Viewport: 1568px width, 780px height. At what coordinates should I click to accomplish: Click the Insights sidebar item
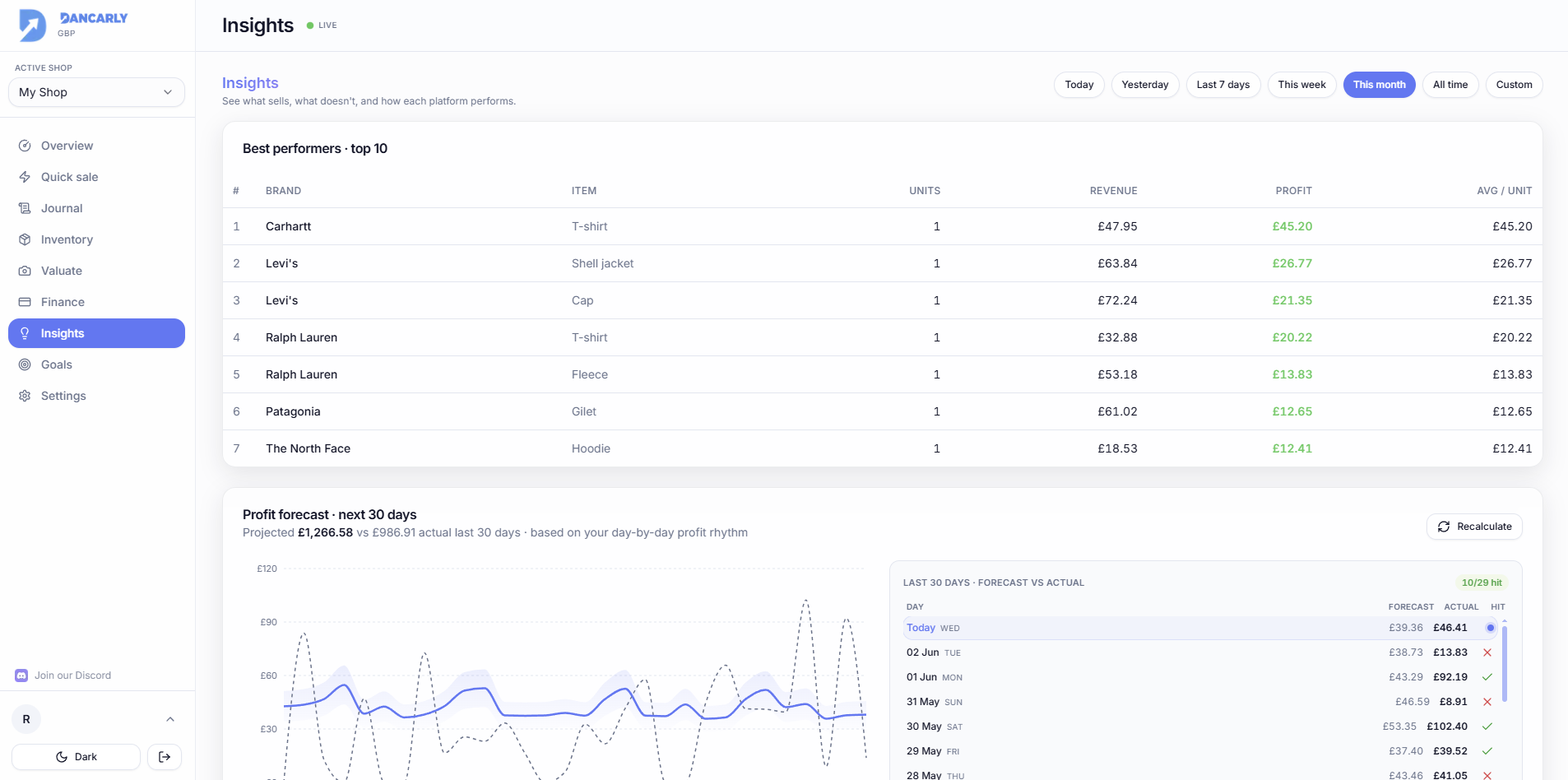tap(96, 333)
